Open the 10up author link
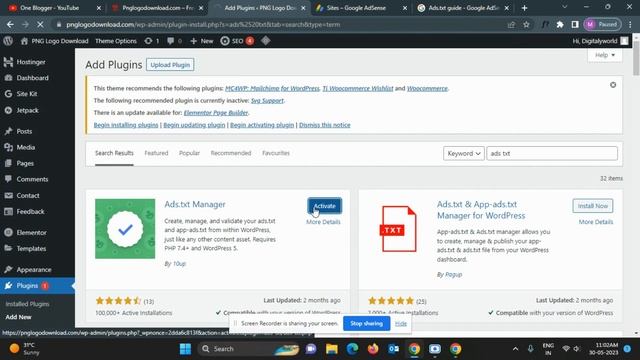The image size is (640, 360). [x=179, y=264]
